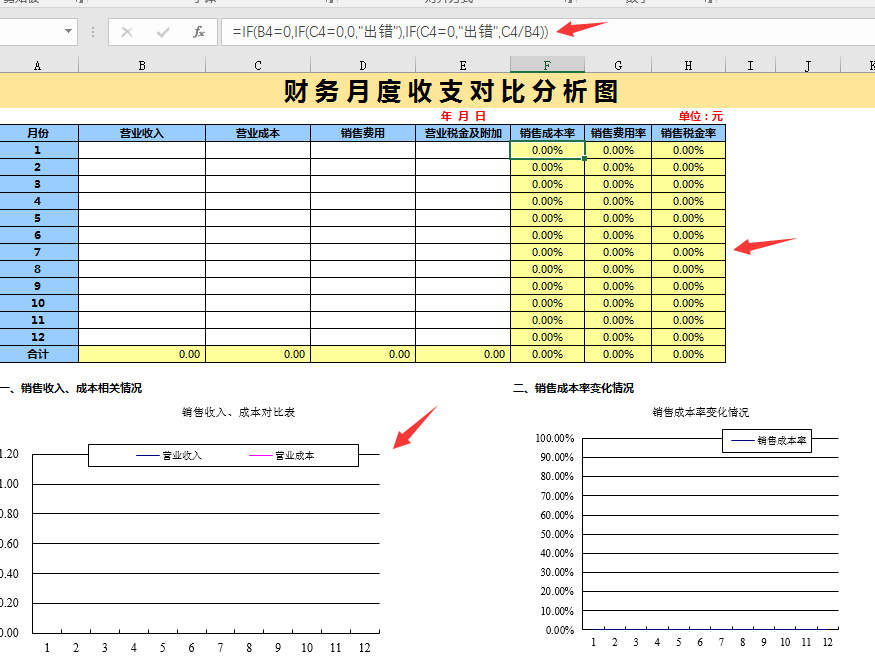The width and height of the screenshot is (875, 659).
Task: Select column C header
Action: pyautogui.click(x=258, y=65)
